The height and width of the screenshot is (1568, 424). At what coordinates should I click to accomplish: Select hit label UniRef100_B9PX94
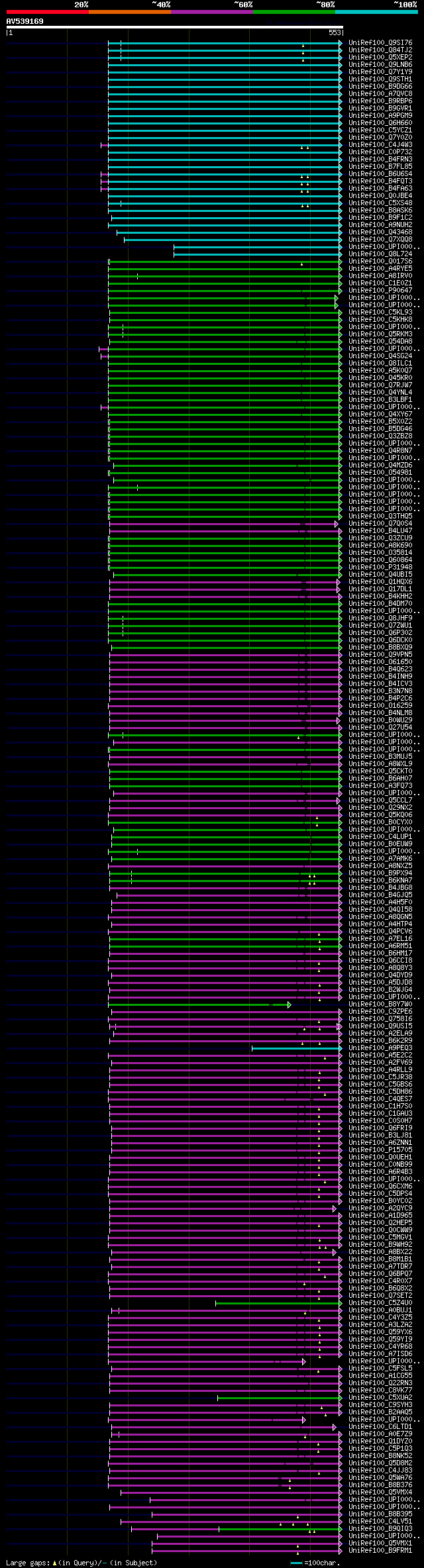pyautogui.click(x=380, y=873)
